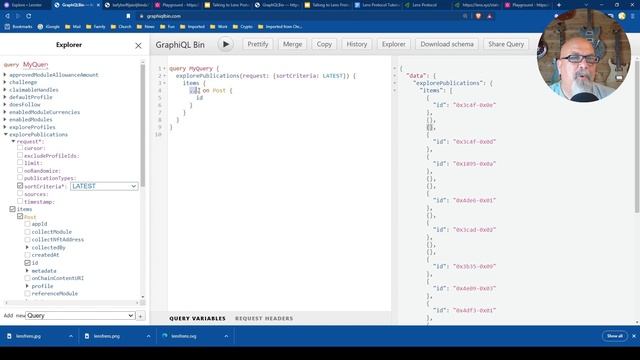Fold line 2 explorePublications in the editor
This screenshot has height=360, width=640.
[164, 76]
